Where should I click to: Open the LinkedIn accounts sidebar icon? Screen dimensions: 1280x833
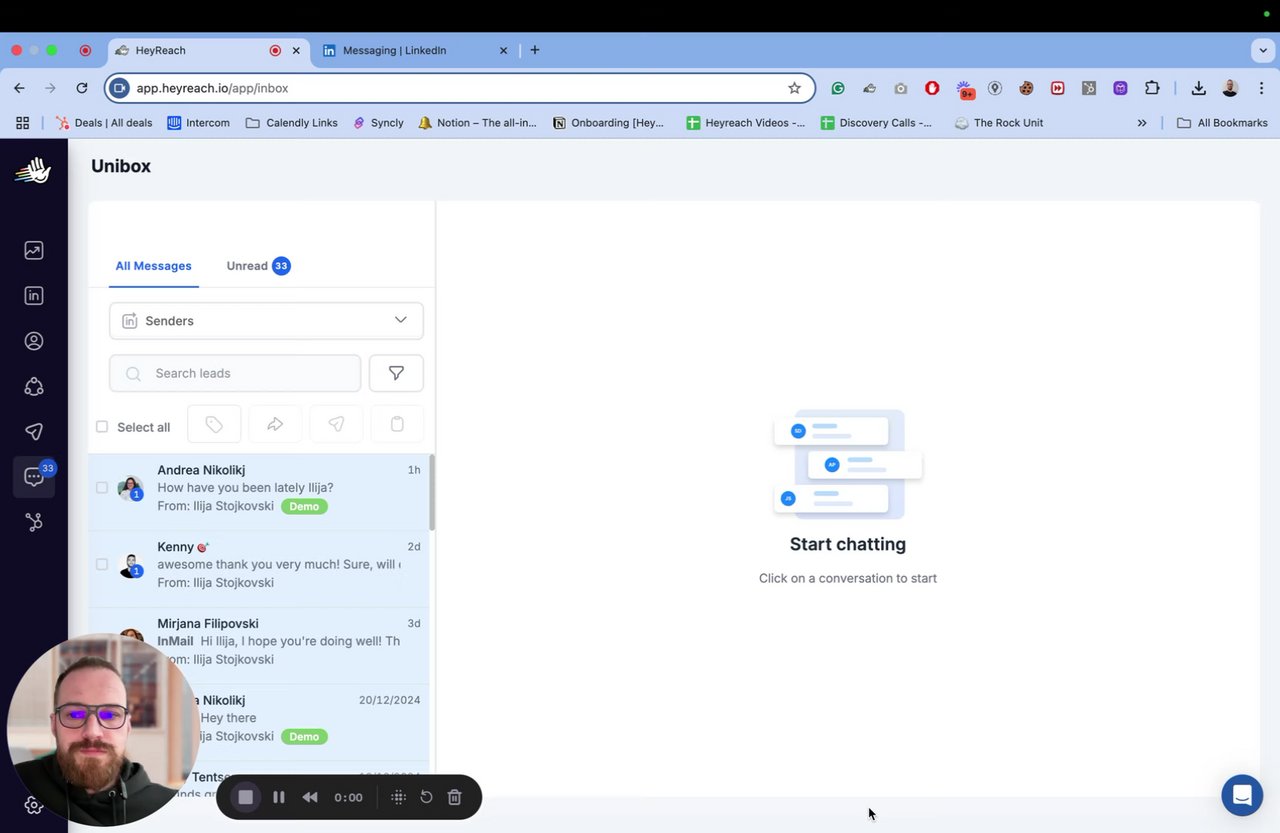click(34, 296)
